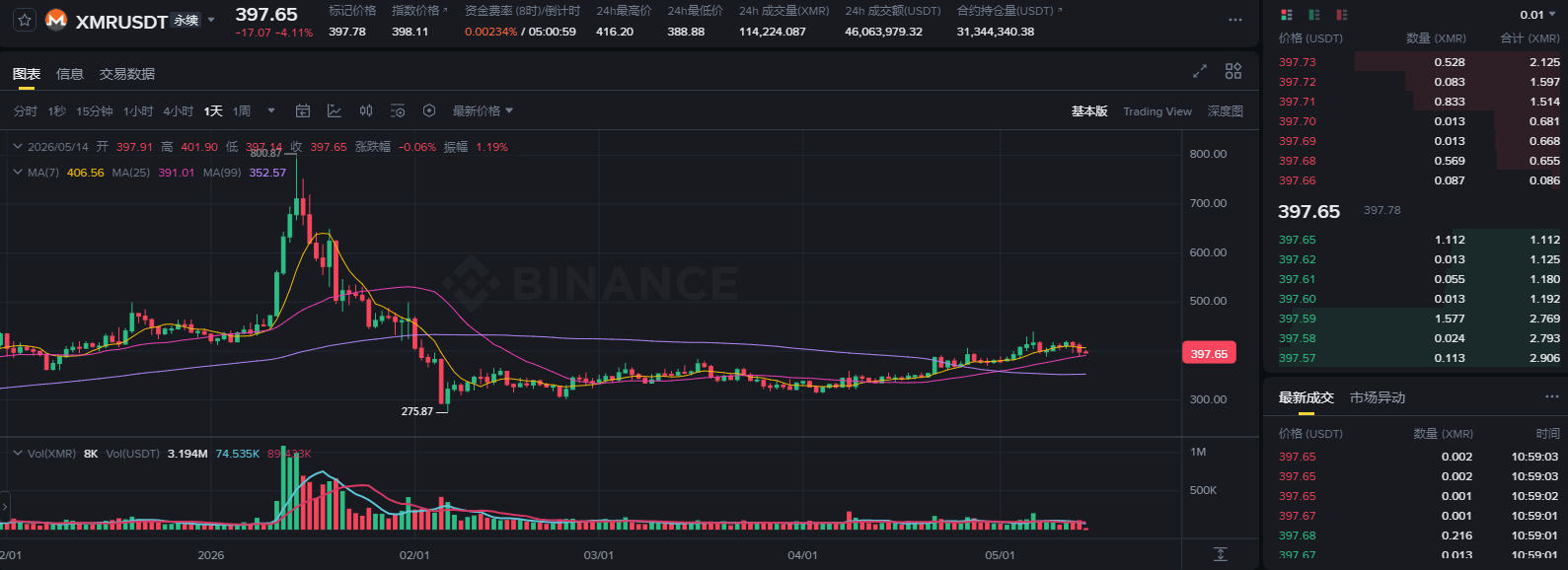
Task: Click bid price 397.62 in order book
Action: (x=1297, y=259)
